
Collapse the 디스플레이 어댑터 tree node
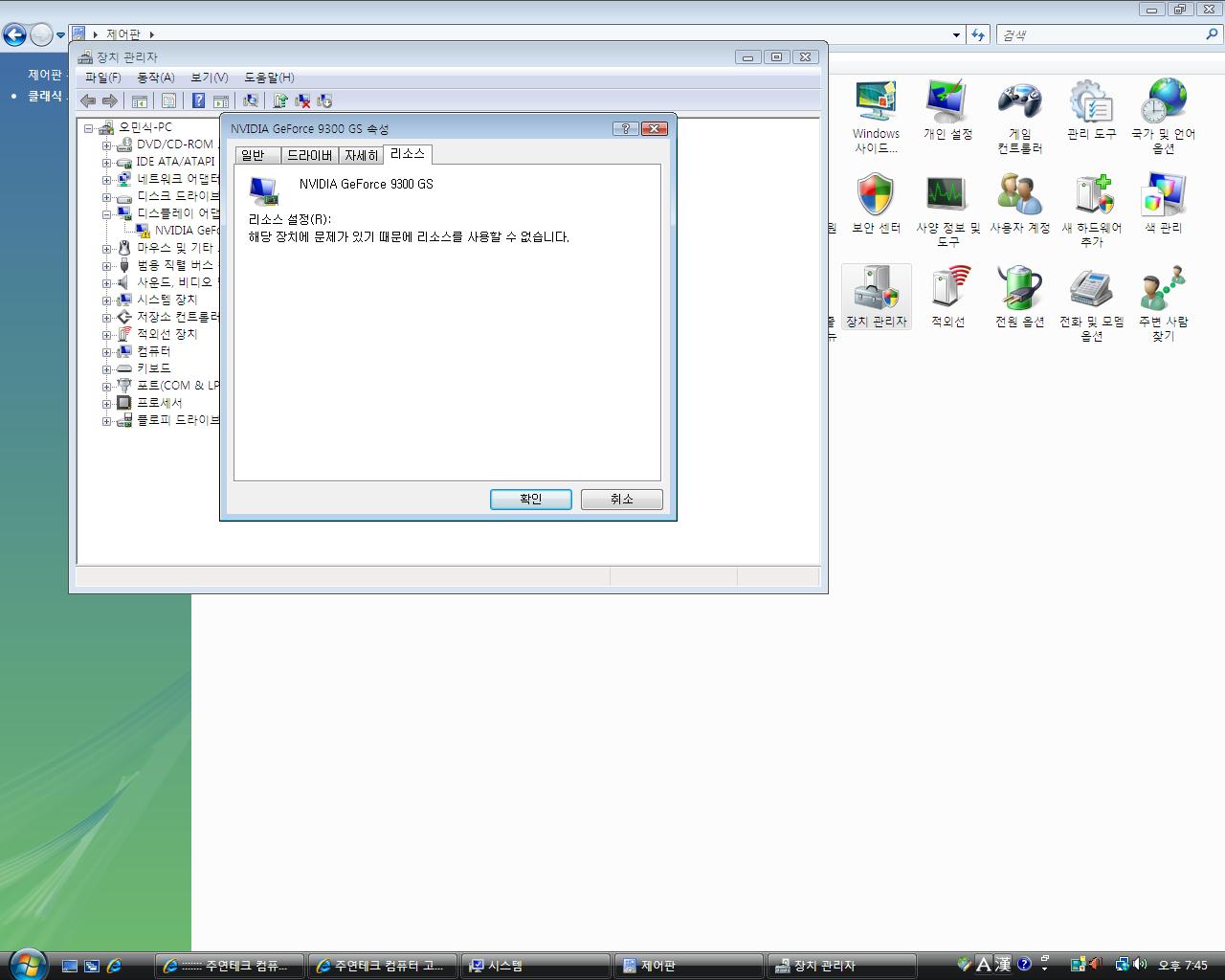(107, 213)
